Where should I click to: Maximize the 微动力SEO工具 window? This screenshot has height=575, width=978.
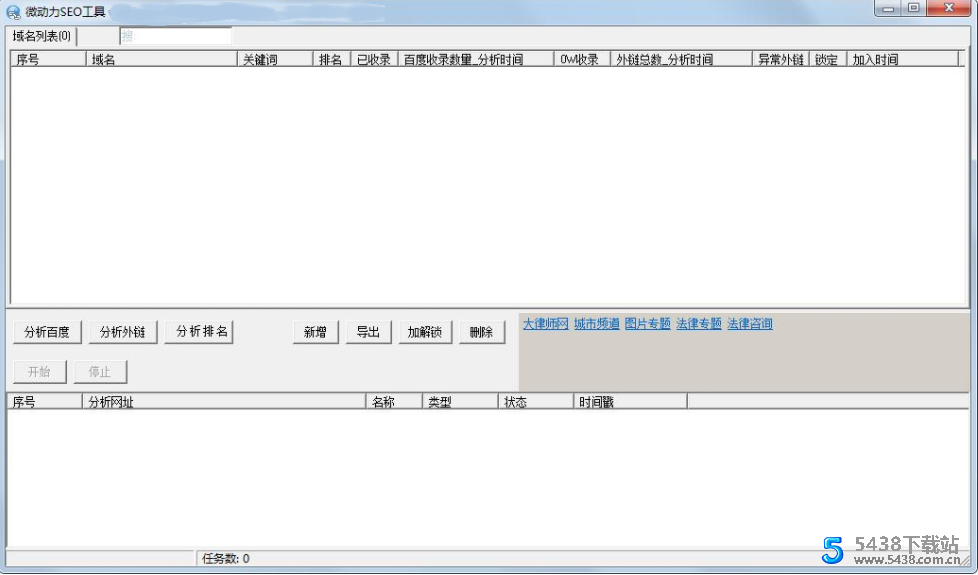(914, 9)
